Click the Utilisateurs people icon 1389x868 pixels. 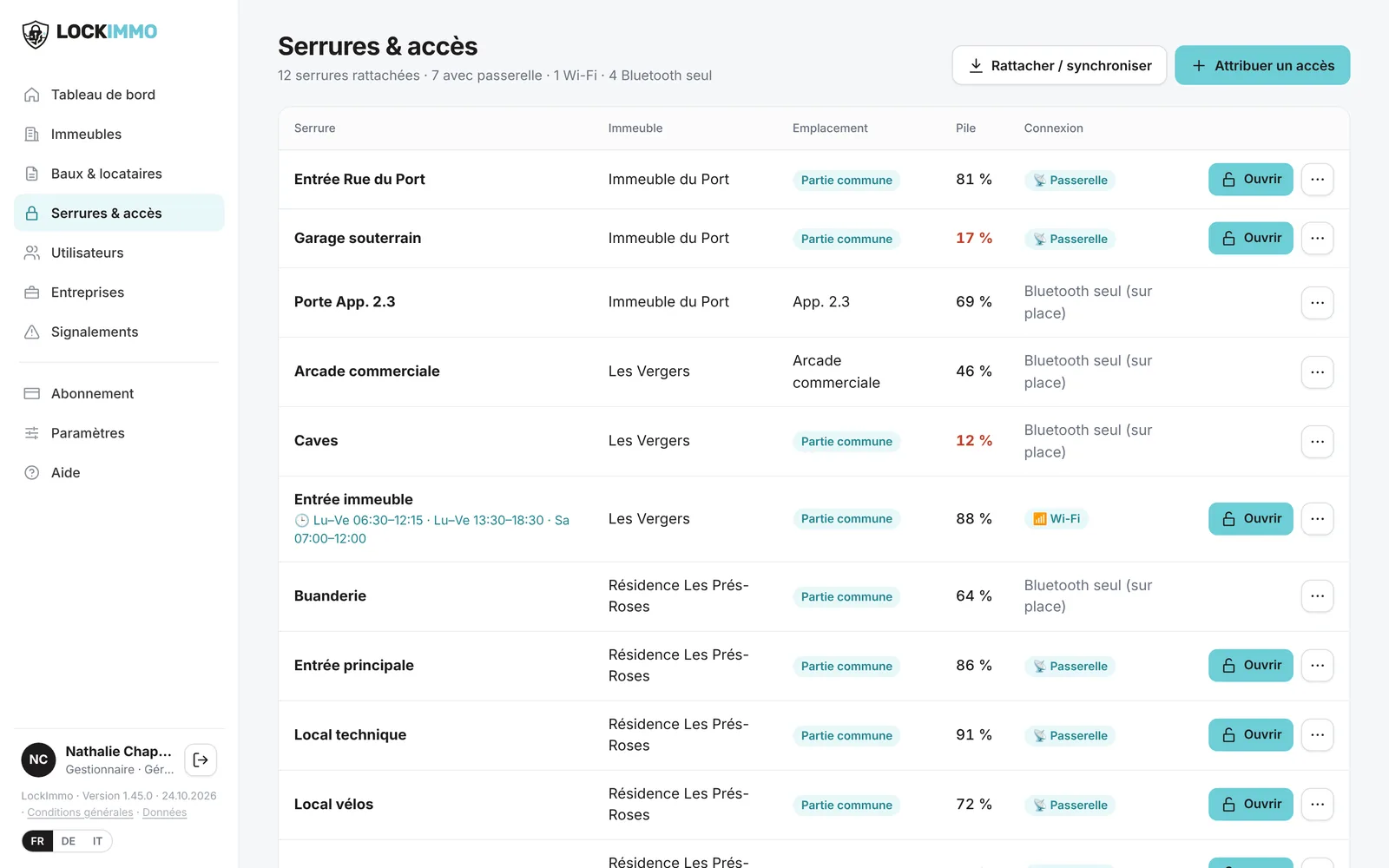(x=32, y=253)
